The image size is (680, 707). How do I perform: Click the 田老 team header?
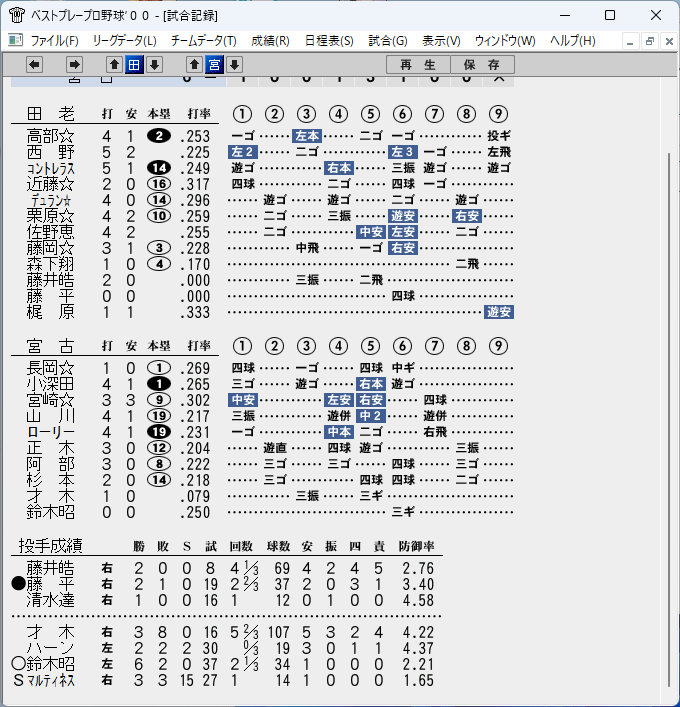tap(51, 114)
